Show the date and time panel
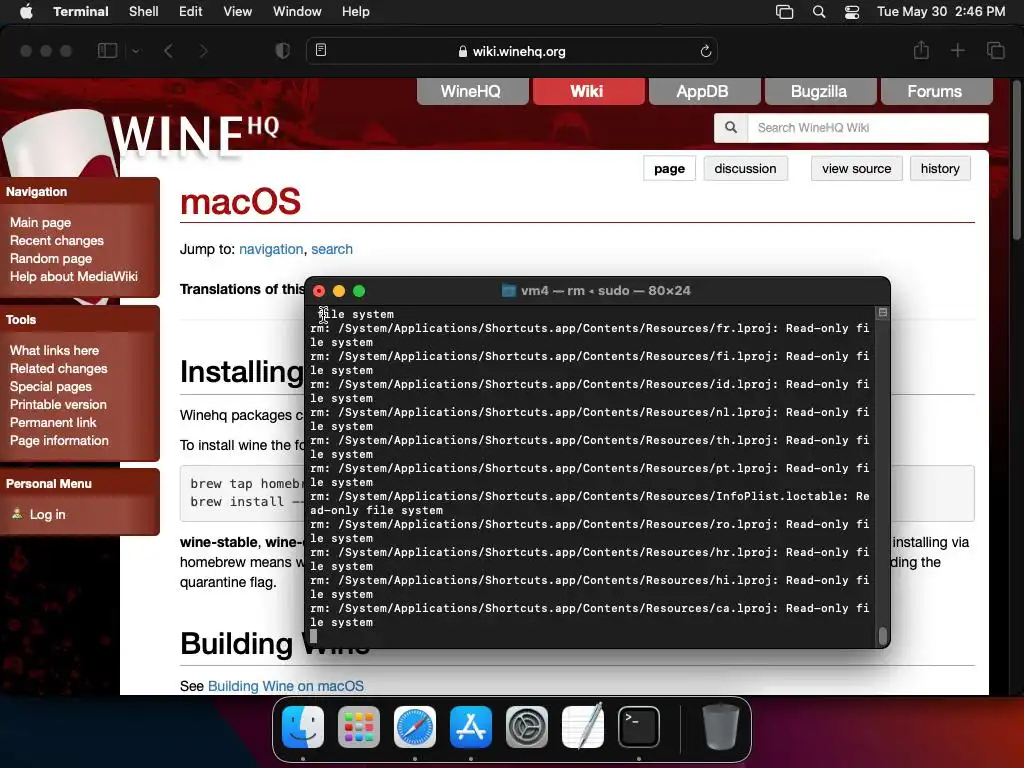The height and width of the screenshot is (768, 1024). pos(941,12)
